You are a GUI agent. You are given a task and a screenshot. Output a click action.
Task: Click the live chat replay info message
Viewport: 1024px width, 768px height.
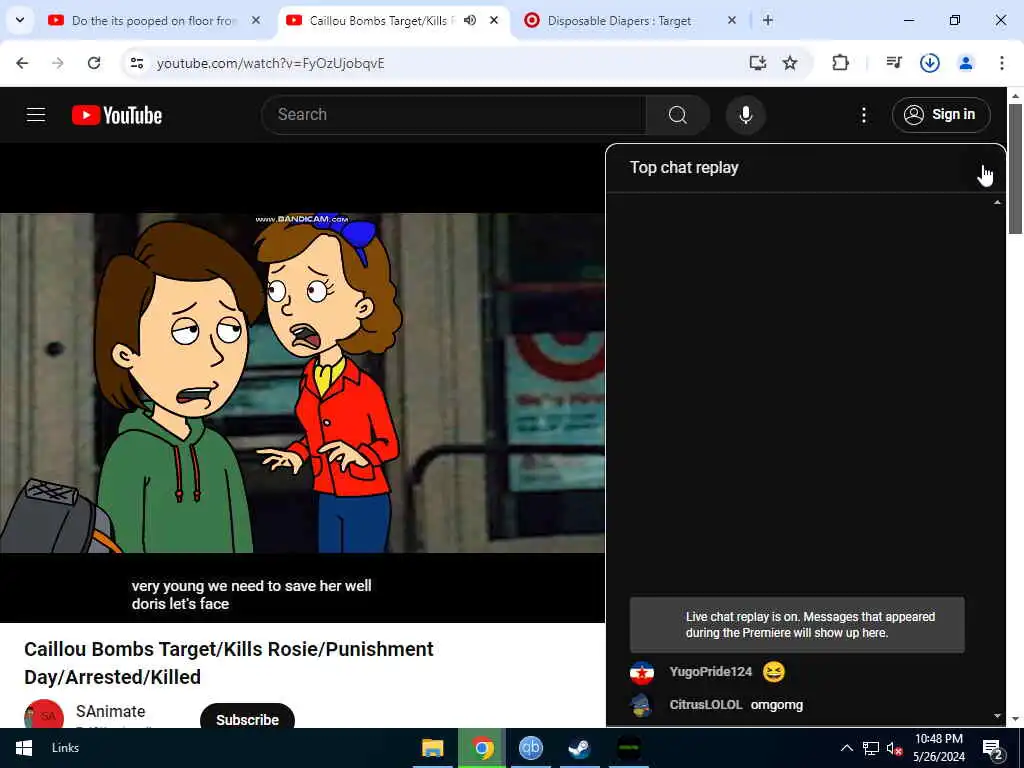pyautogui.click(x=797, y=624)
